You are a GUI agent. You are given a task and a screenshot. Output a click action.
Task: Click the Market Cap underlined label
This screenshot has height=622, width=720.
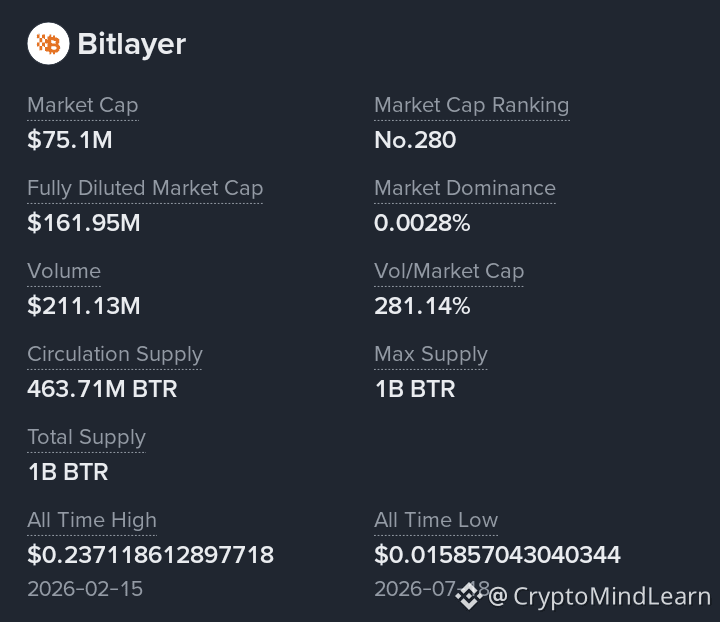[x=83, y=106]
